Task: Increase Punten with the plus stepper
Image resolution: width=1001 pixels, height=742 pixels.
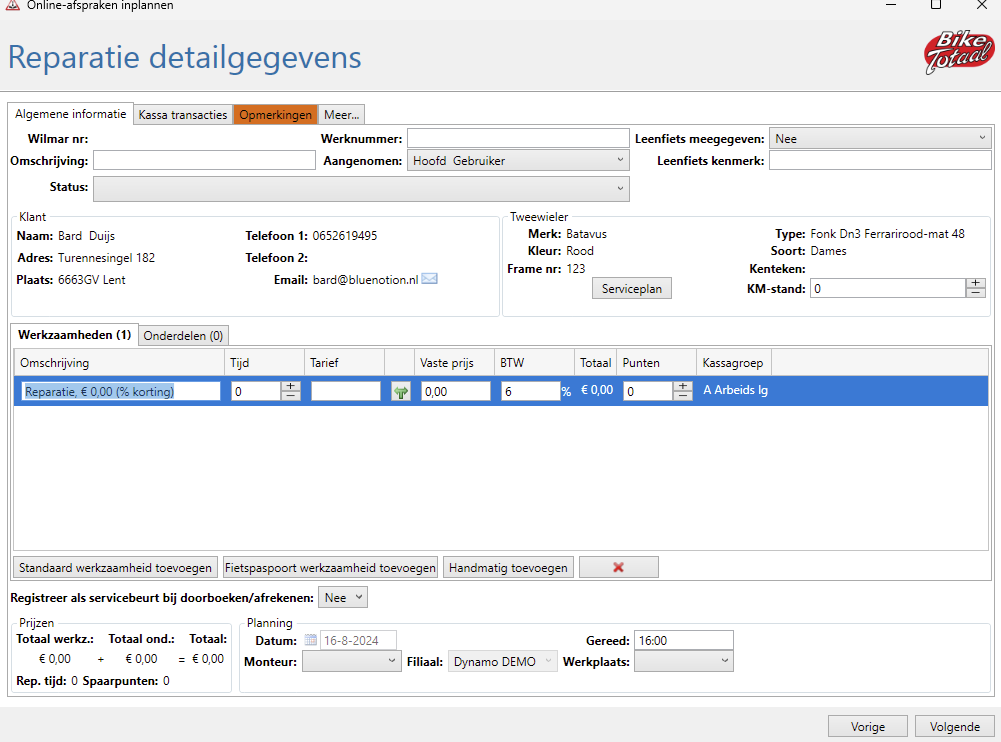Action: coord(682,386)
